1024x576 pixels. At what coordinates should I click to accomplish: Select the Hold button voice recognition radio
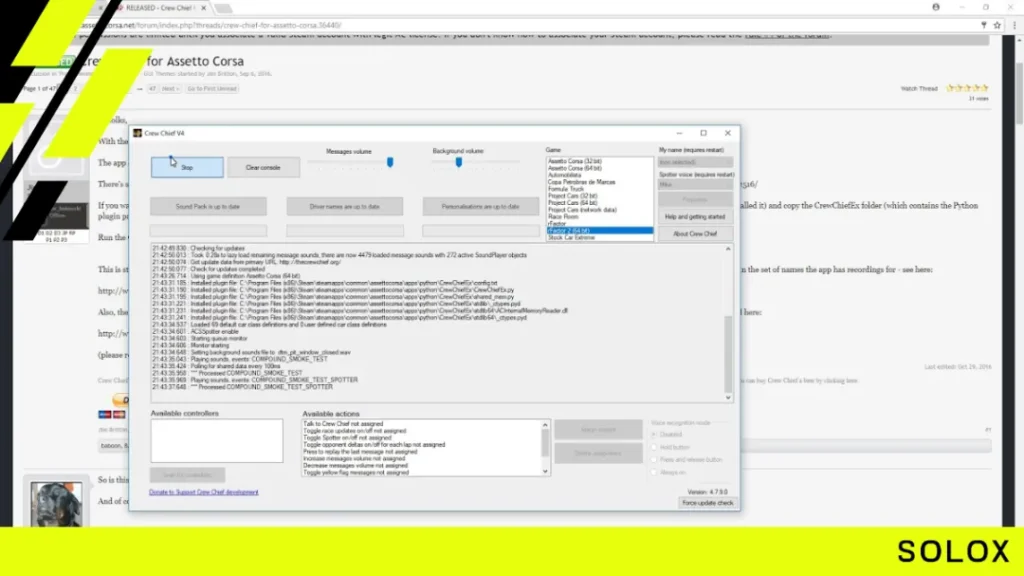click(654, 447)
